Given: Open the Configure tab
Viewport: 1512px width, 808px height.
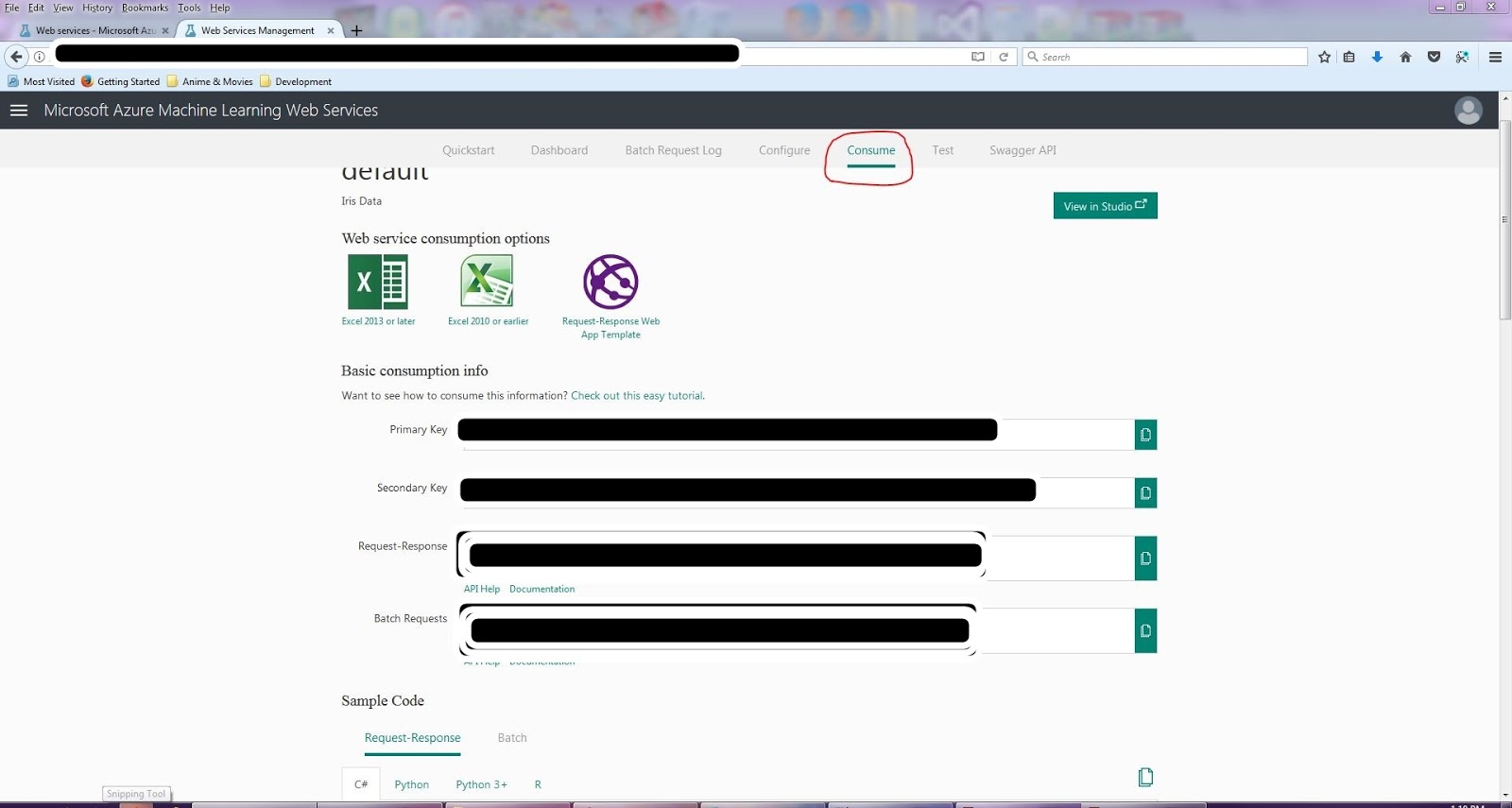Looking at the screenshot, I should point(784,150).
